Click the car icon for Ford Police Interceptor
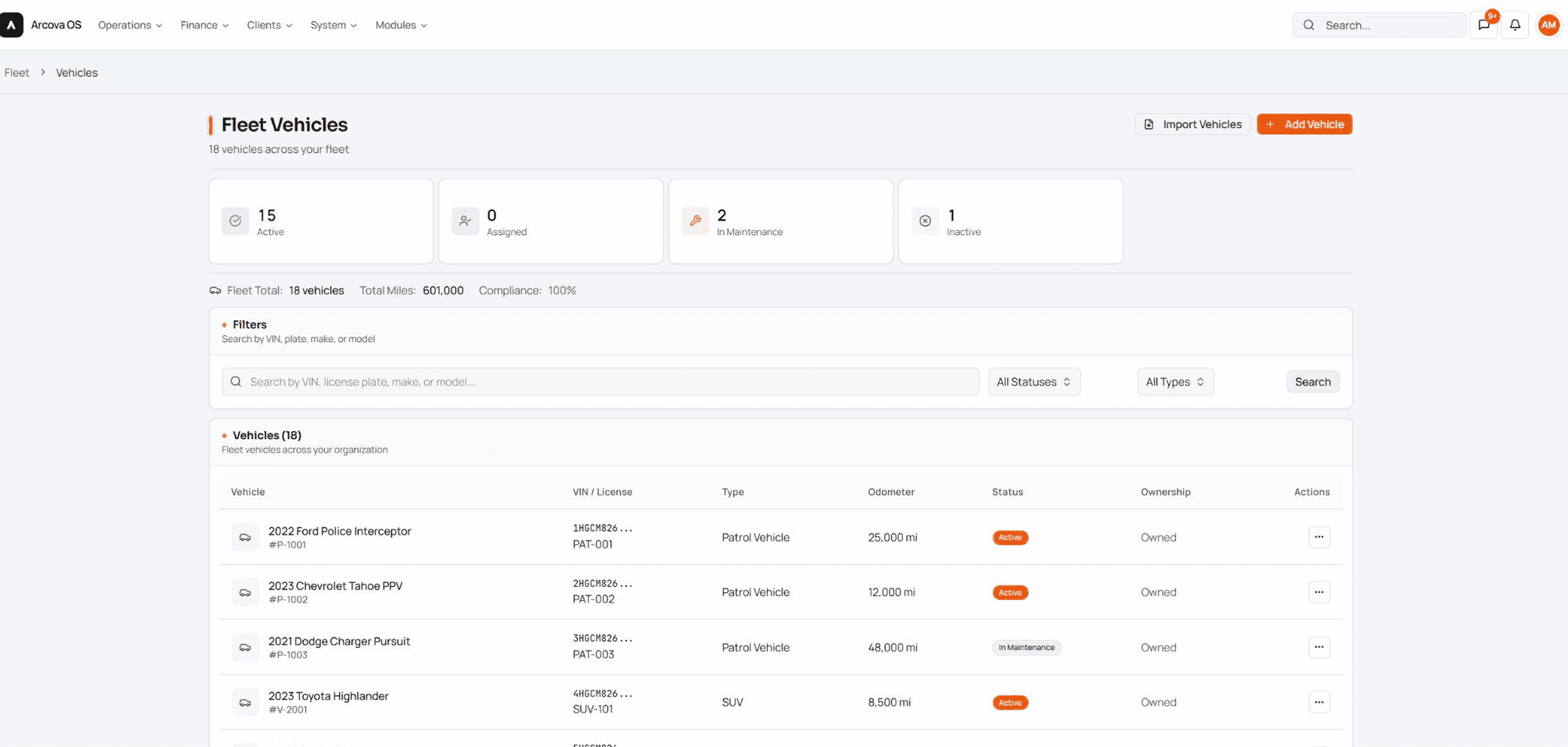Viewport: 1568px width, 747px height. point(245,537)
